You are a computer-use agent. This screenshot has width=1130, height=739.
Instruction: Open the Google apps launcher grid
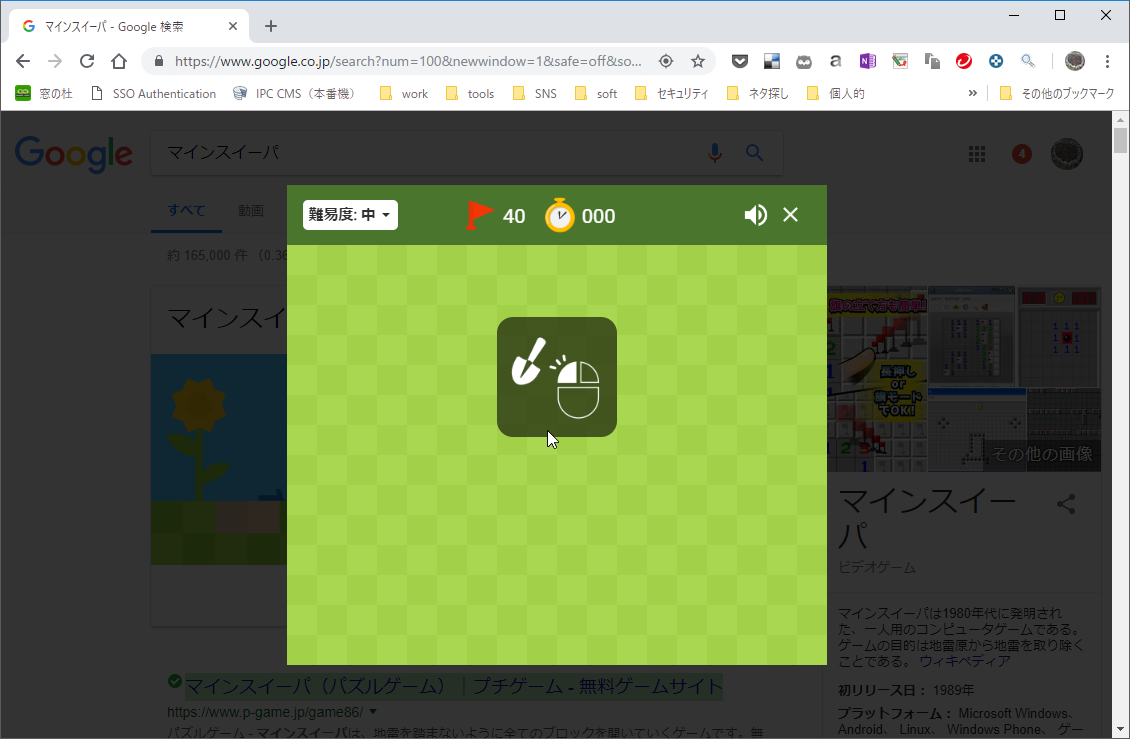(x=976, y=153)
